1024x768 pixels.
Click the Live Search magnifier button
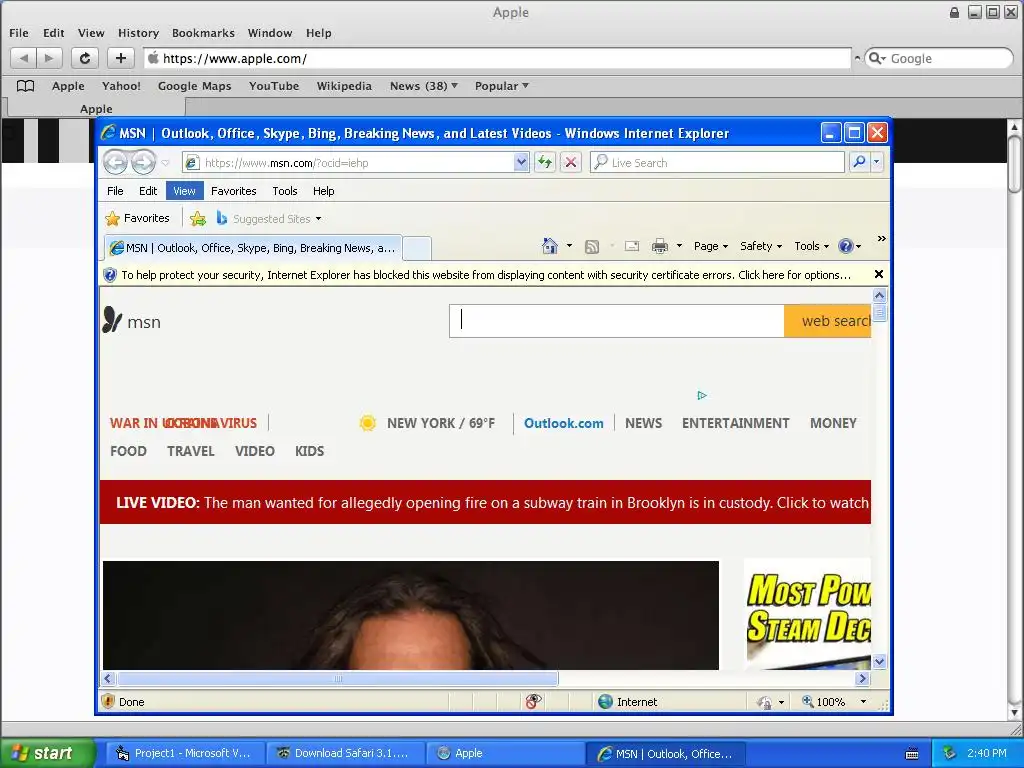point(859,162)
